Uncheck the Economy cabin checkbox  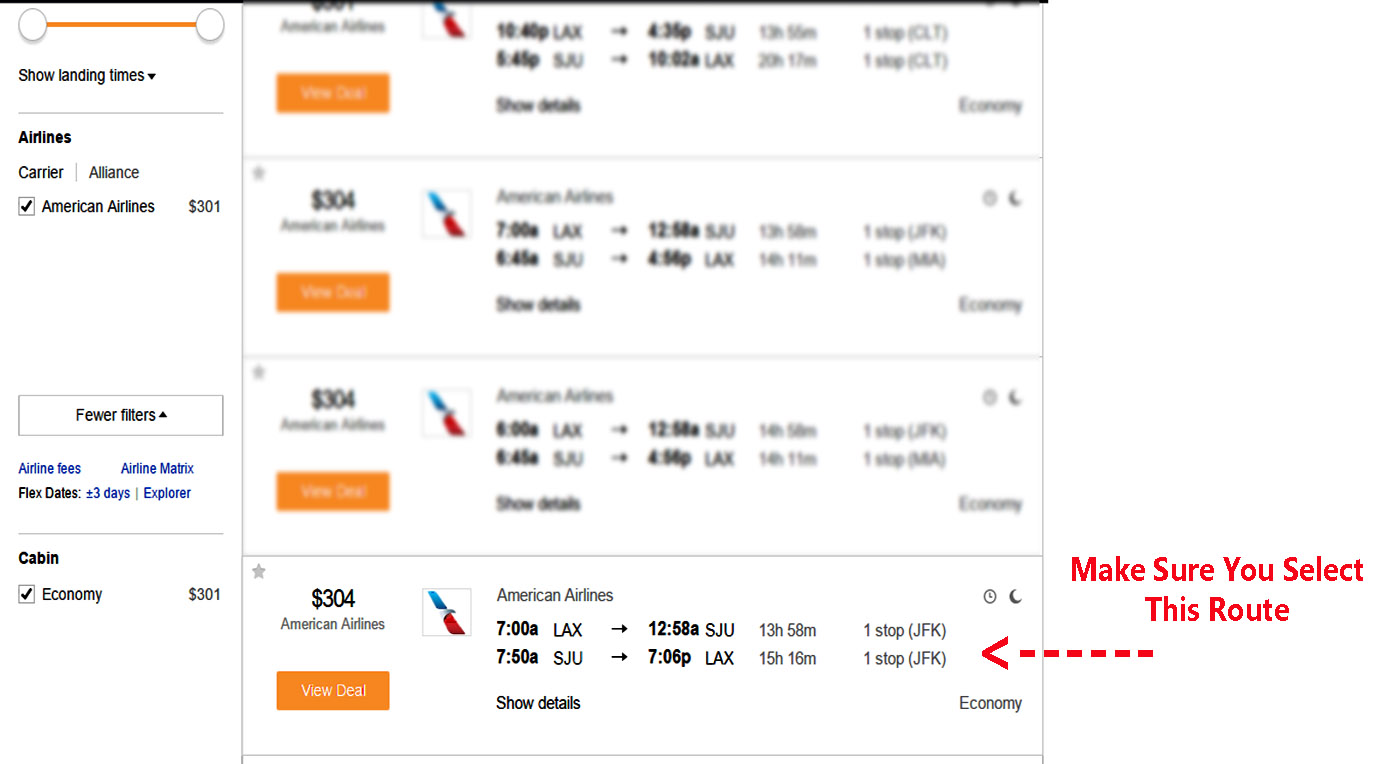pyautogui.click(x=27, y=595)
